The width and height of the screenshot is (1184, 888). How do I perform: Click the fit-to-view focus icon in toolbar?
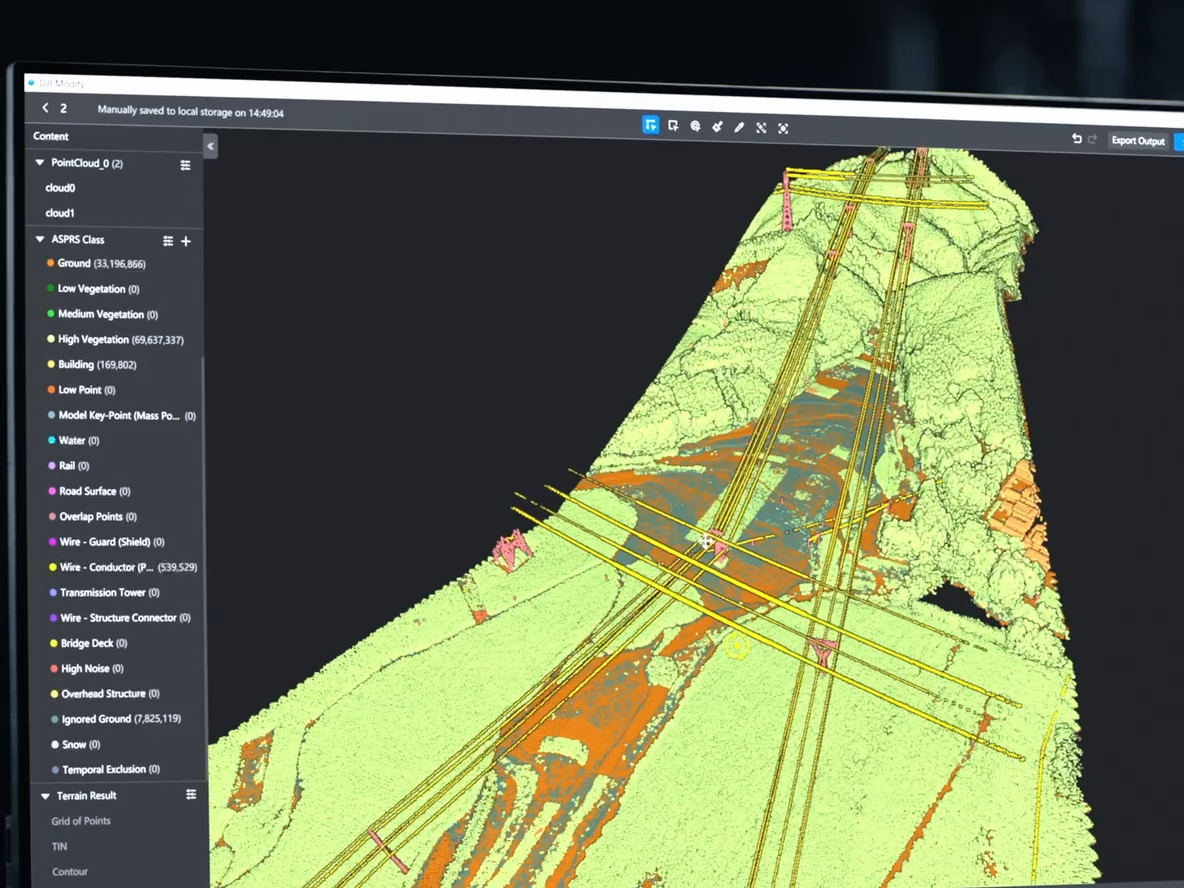(783, 128)
